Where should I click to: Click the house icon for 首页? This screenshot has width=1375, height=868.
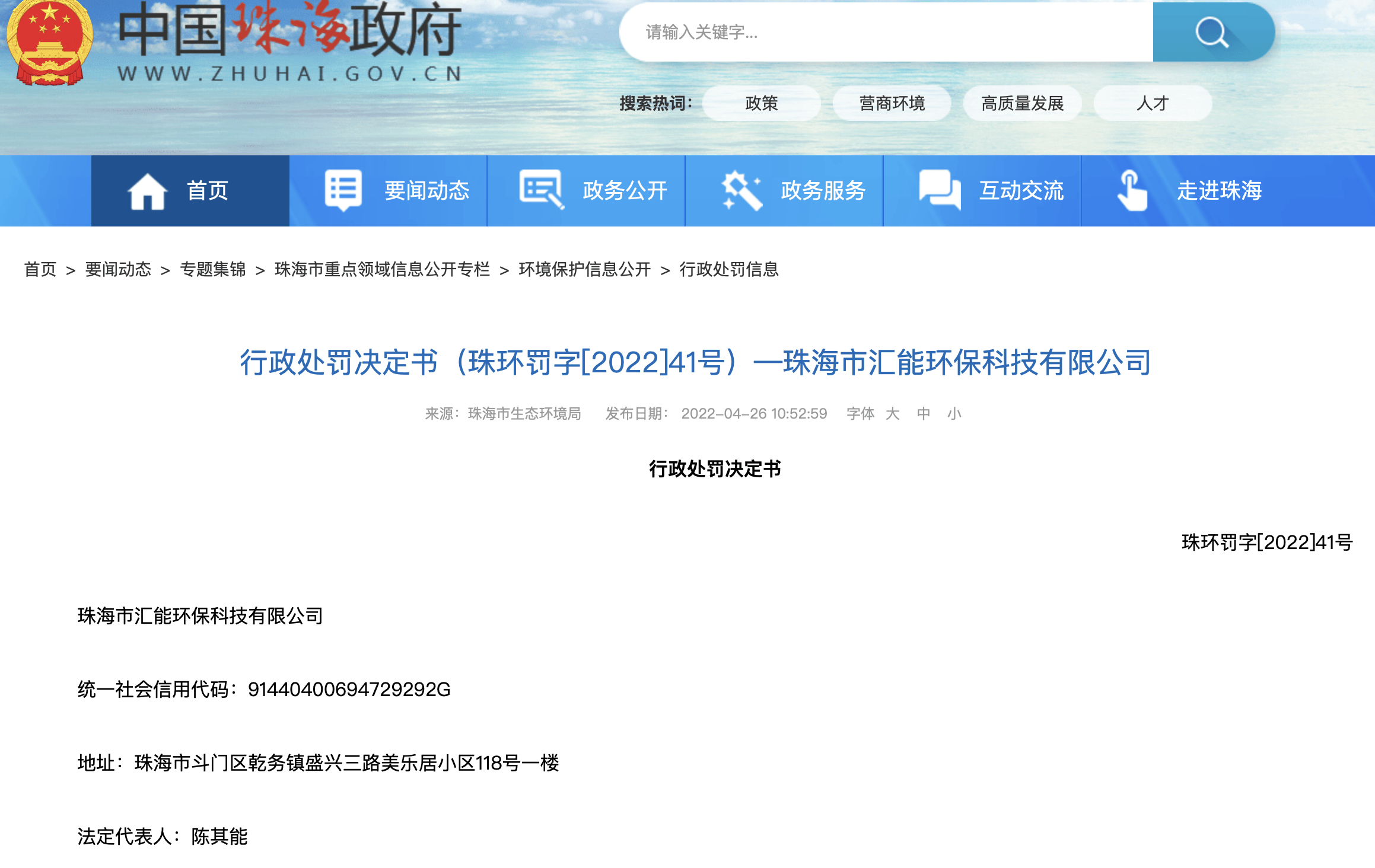pos(147,191)
